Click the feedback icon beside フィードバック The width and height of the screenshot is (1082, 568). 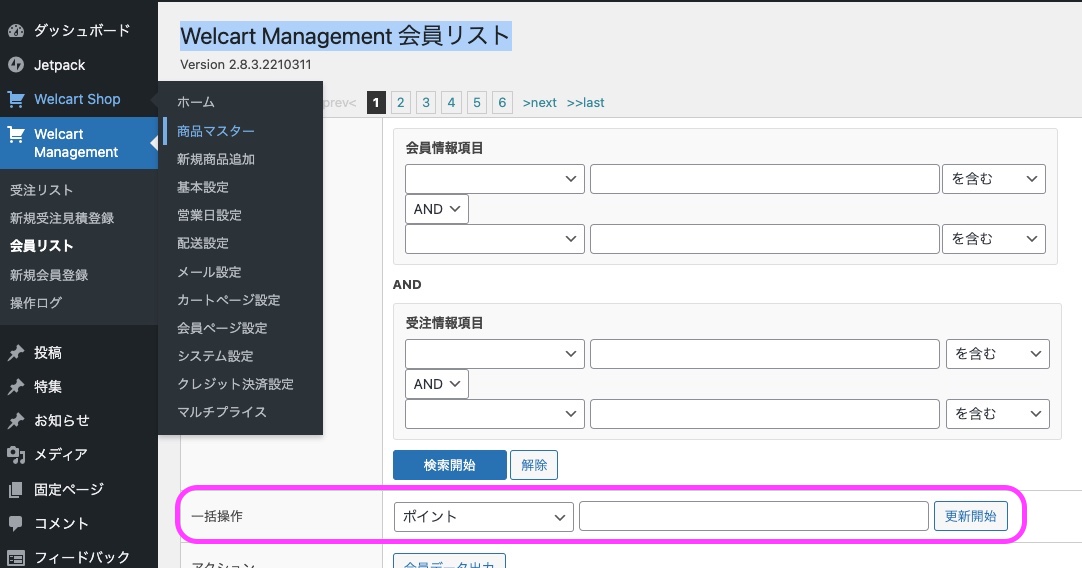click(x=16, y=558)
